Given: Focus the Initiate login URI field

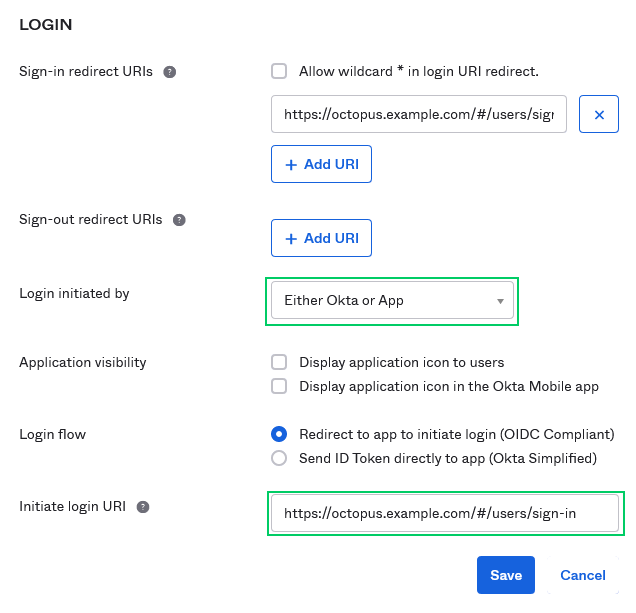Looking at the screenshot, I should pyautogui.click(x=444, y=513).
